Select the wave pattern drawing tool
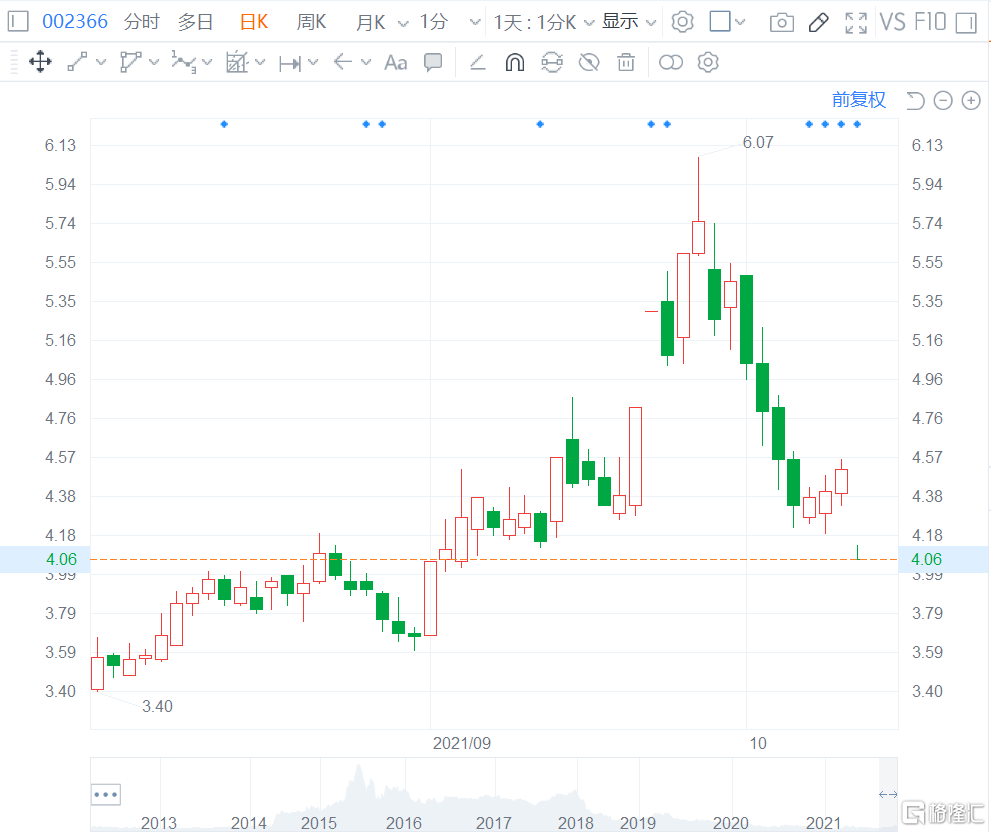The height and width of the screenshot is (832, 991). 183,62
